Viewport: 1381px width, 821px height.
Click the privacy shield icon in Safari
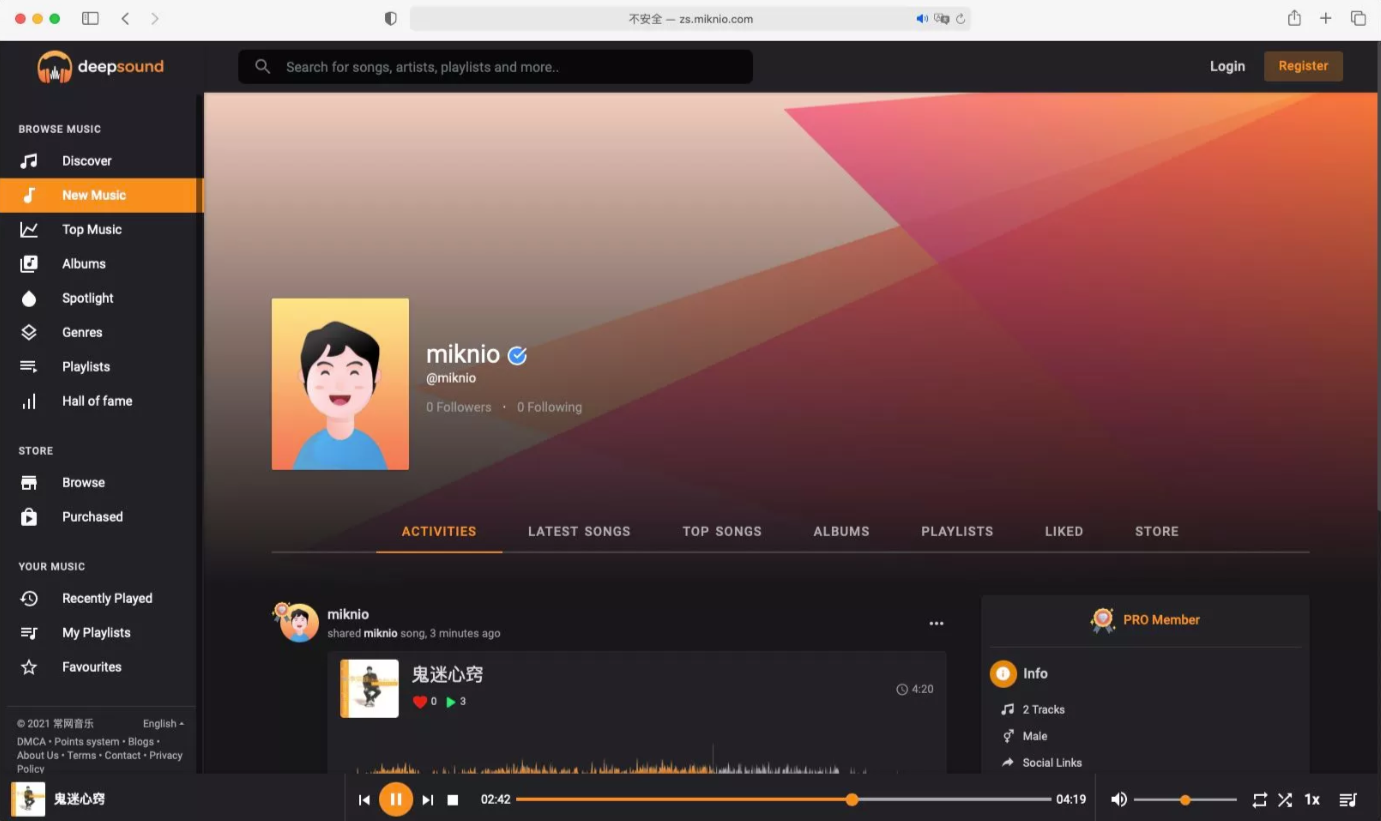coord(391,19)
